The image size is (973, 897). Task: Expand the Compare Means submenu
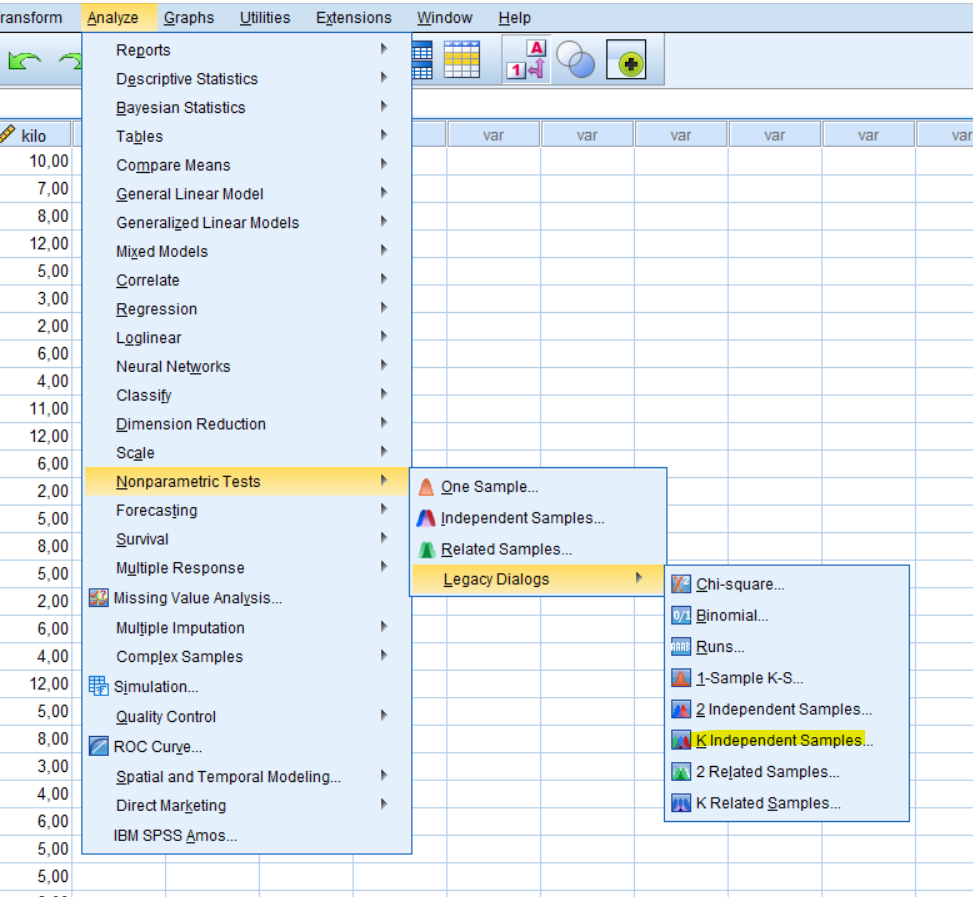(x=173, y=166)
